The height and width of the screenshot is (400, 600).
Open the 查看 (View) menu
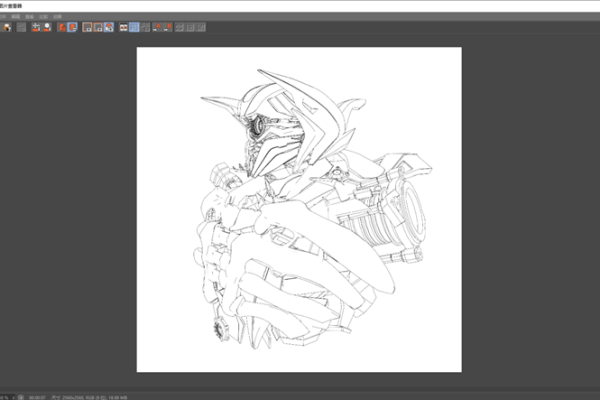(x=29, y=17)
